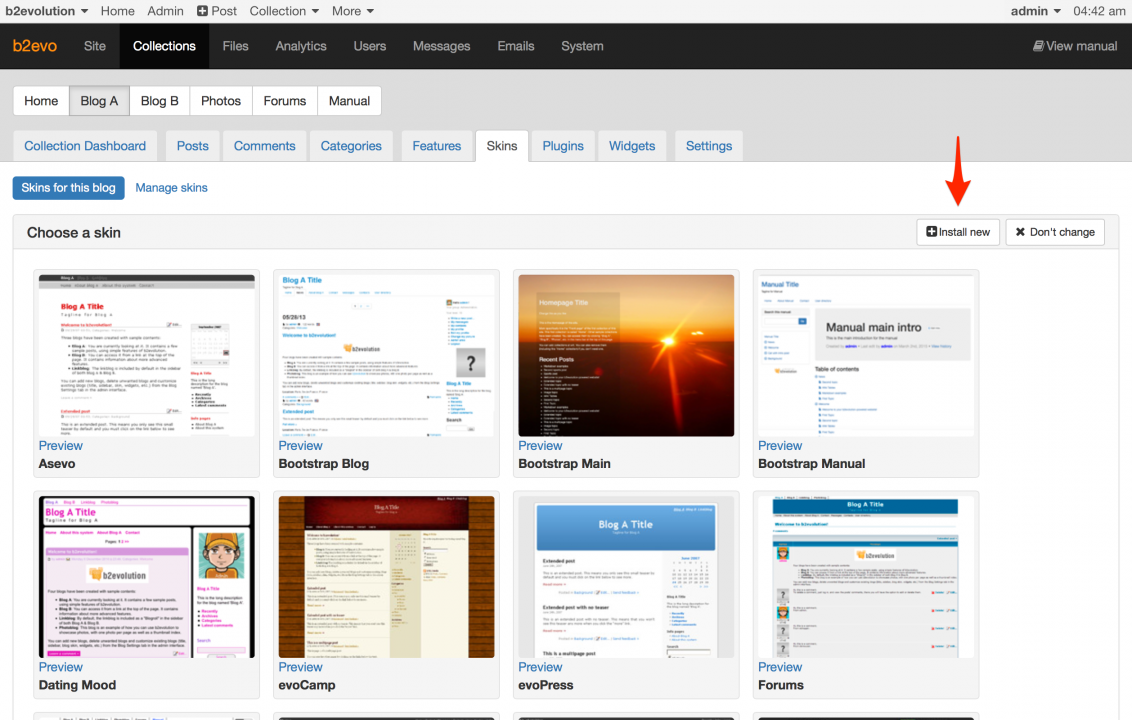
Task: Open the Manage skins link
Action: 171,188
